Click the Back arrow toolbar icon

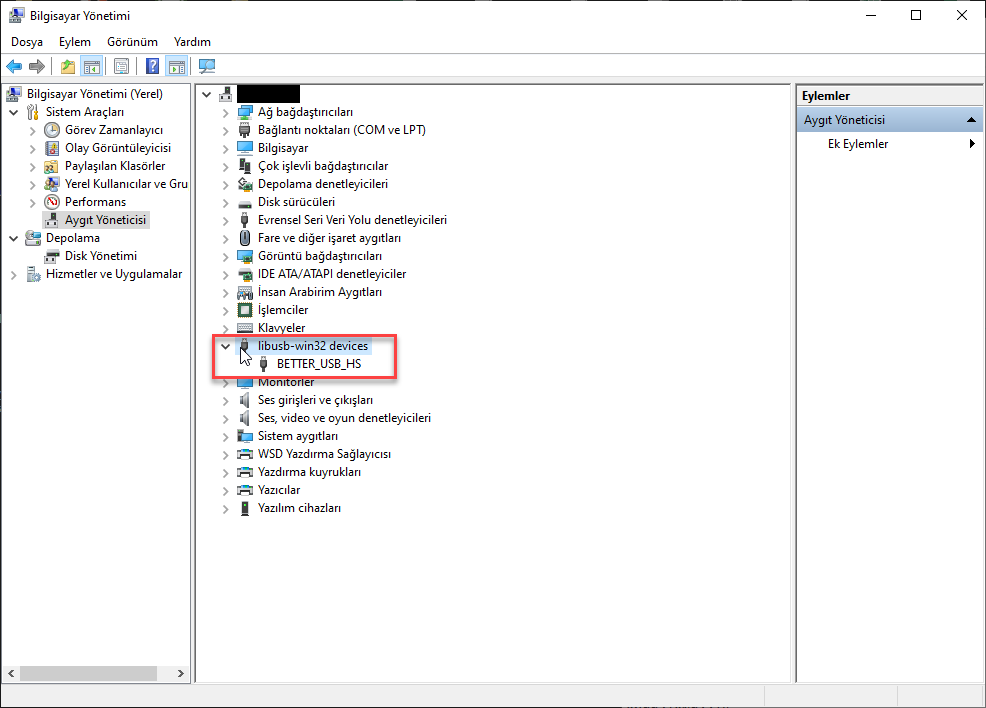click(x=14, y=66)
